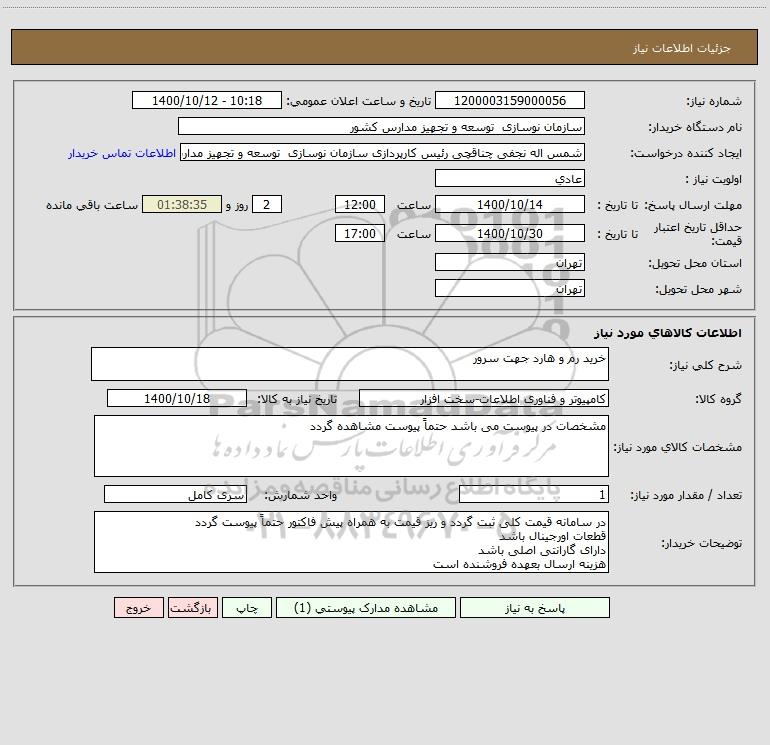Click the request creator field شمس اله نجفی
Image resolution: width=770 pixels, height=745 pixels.
[x=383, y=152]
